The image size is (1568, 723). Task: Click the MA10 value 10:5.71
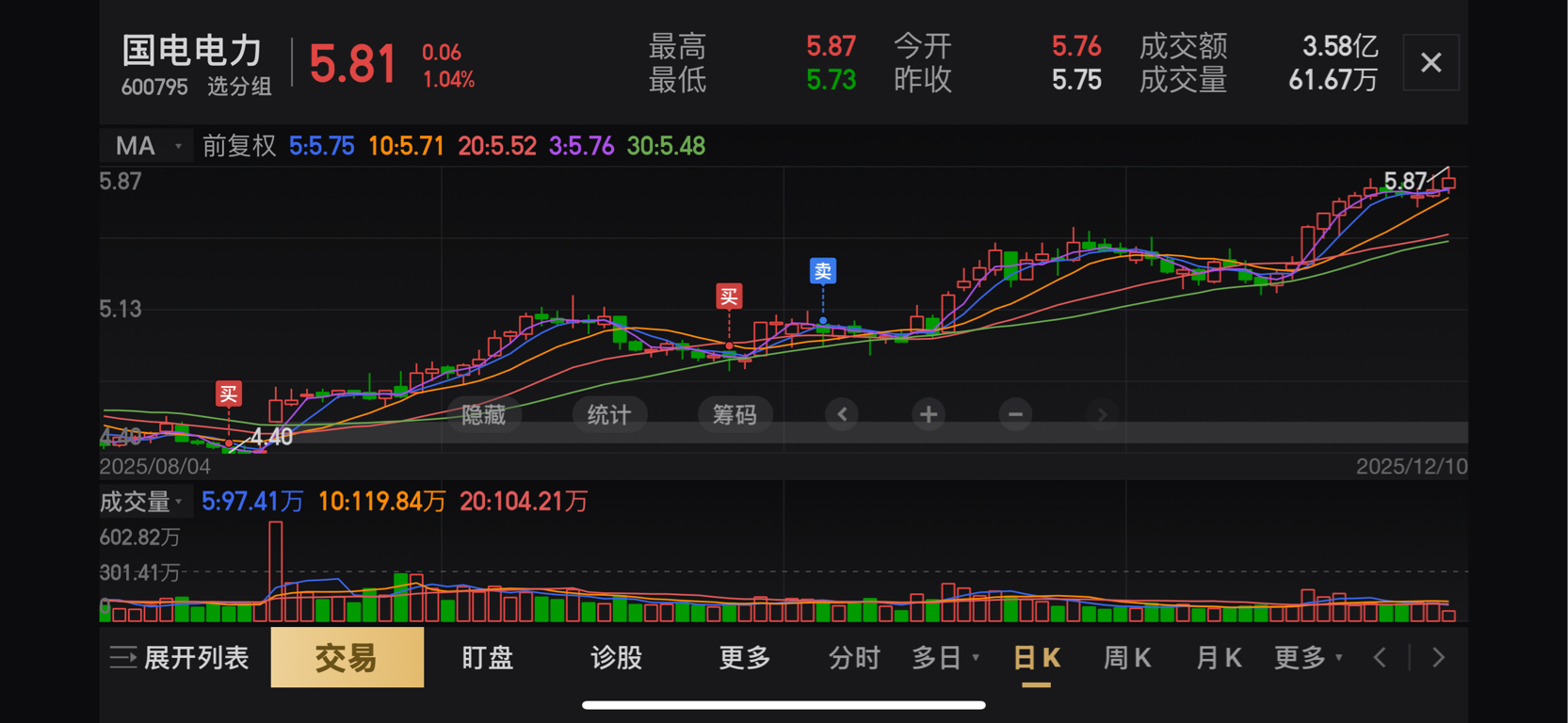pyautogui.click(x=406, y=146)
